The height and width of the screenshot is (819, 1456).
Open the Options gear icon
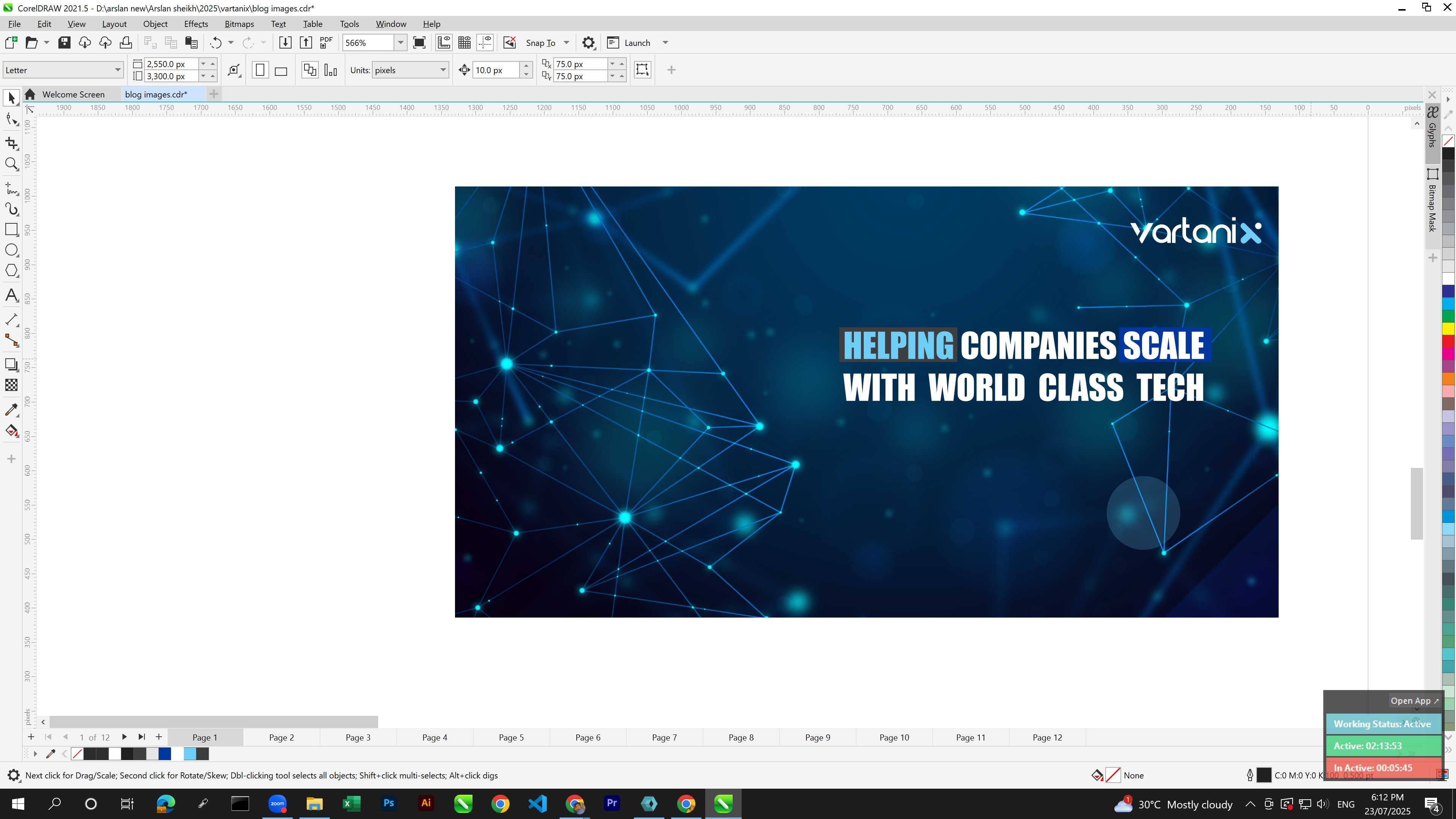coord(588,42)
